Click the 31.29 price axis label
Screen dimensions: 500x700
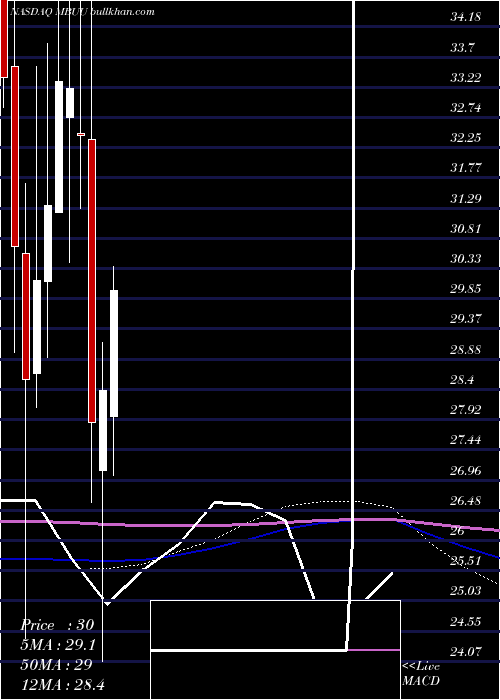pyautogui.click(x=466, y=198)
